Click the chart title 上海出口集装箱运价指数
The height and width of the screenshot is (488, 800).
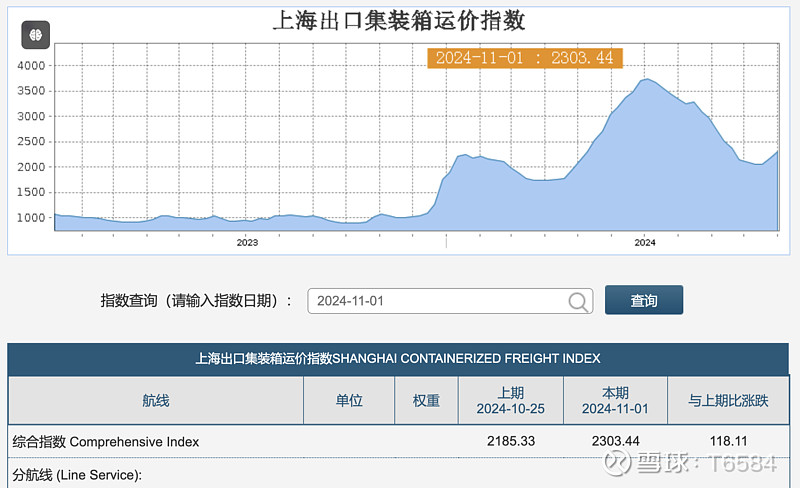(399, 21)
